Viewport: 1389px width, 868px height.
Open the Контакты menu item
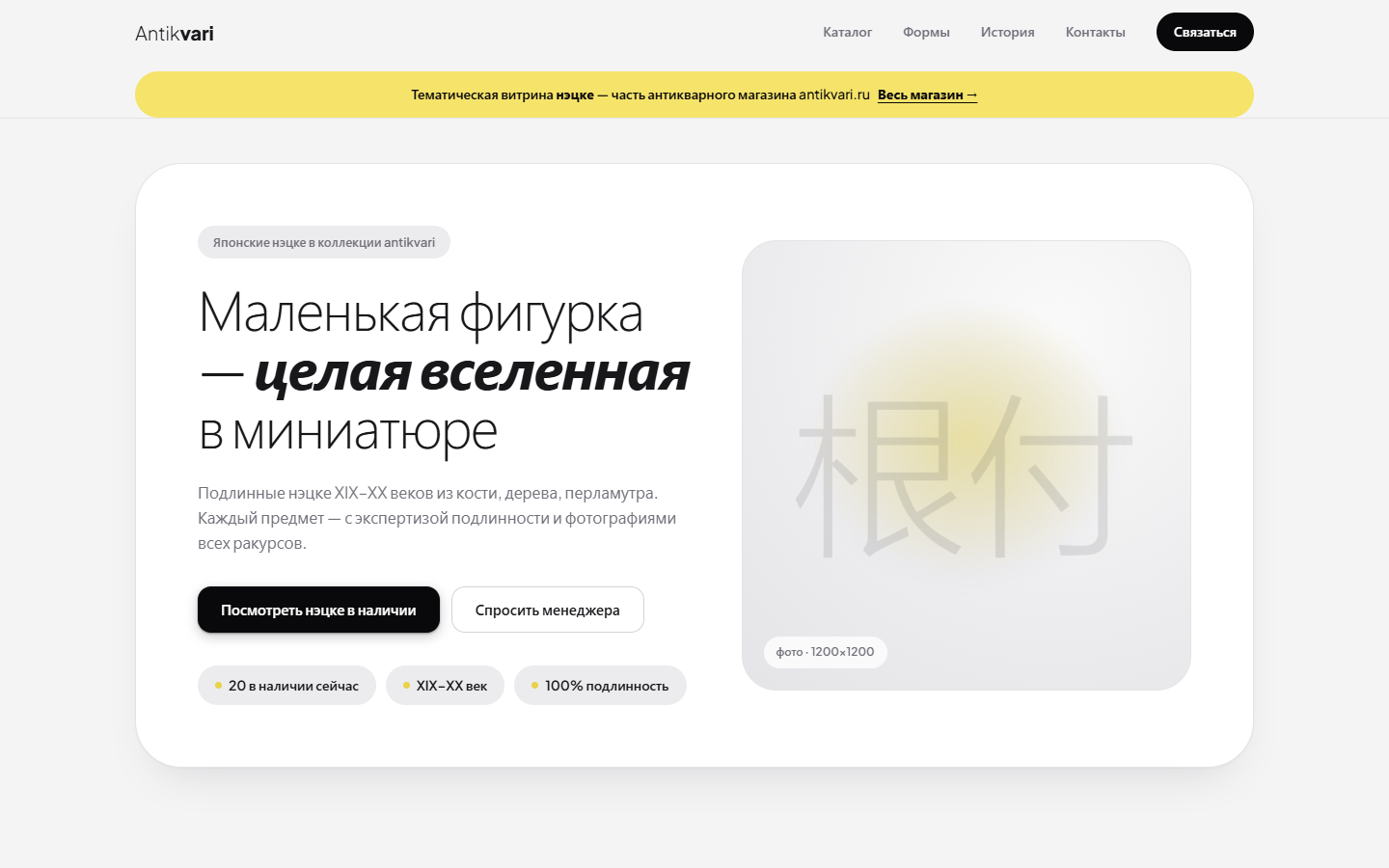tap(1095, 32)
